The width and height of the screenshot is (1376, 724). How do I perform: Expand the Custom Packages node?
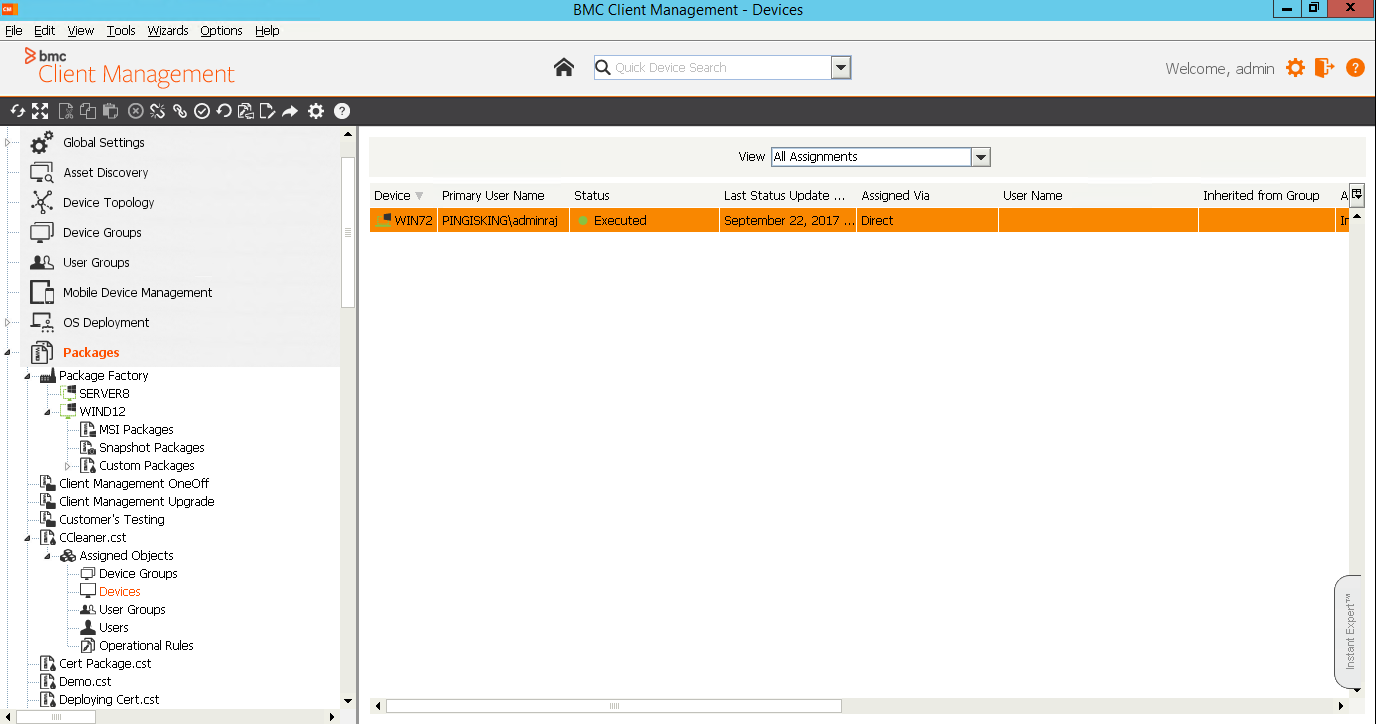(x=68, y=466)
